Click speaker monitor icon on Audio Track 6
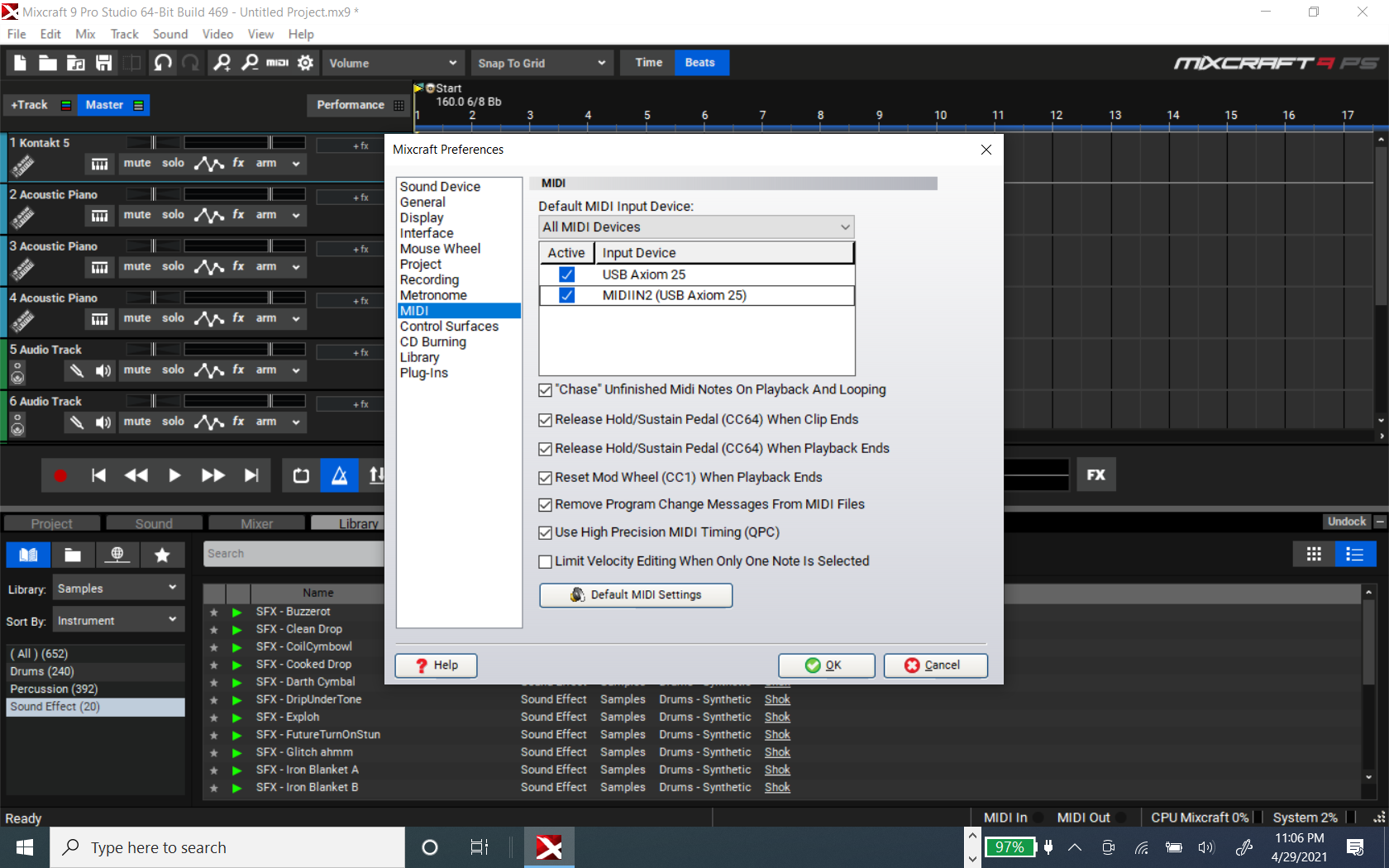Screen dimensions: 1389x868 (x=103, y=422)
